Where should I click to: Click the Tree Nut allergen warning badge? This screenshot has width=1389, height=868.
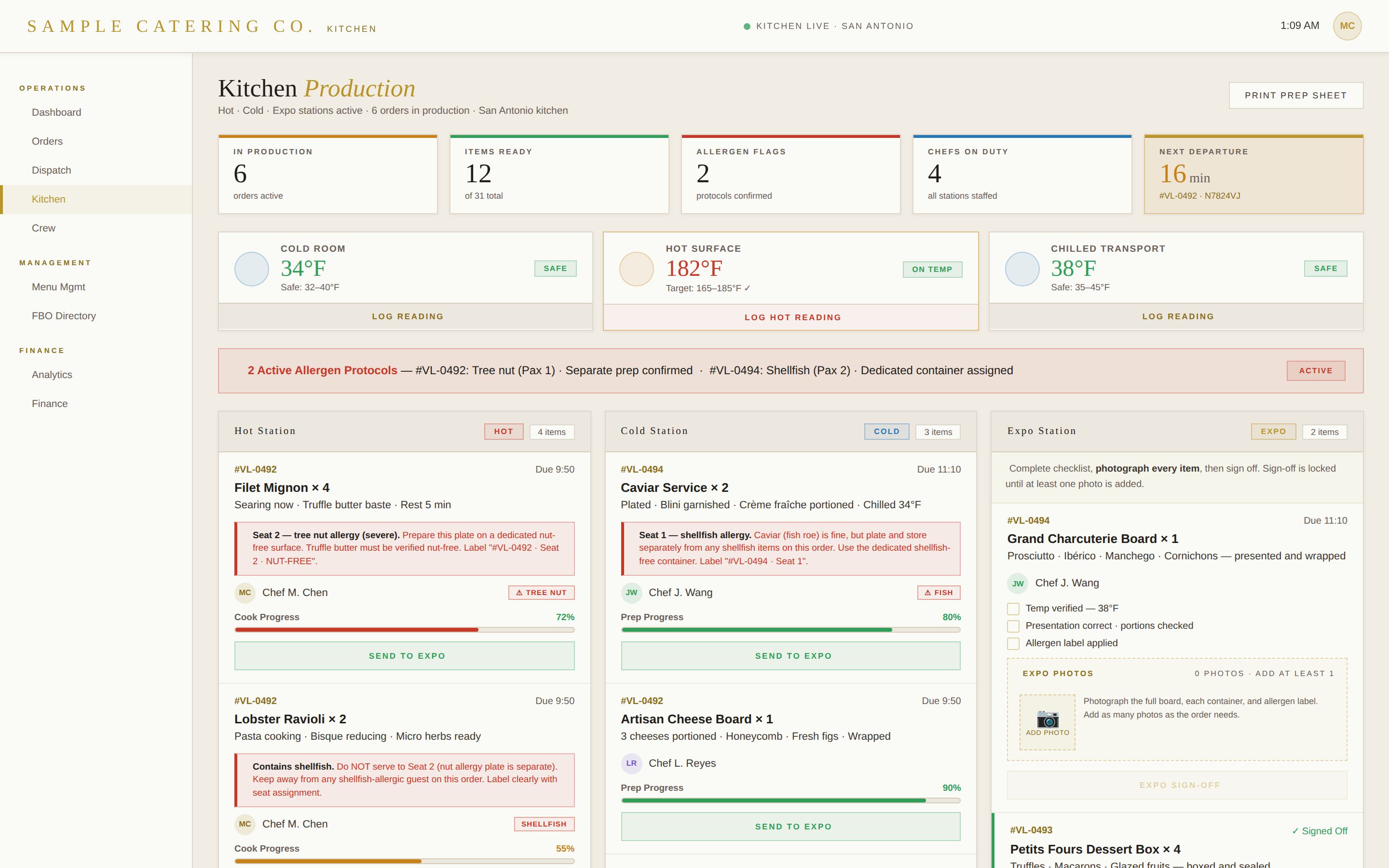(x=541, y=593)
